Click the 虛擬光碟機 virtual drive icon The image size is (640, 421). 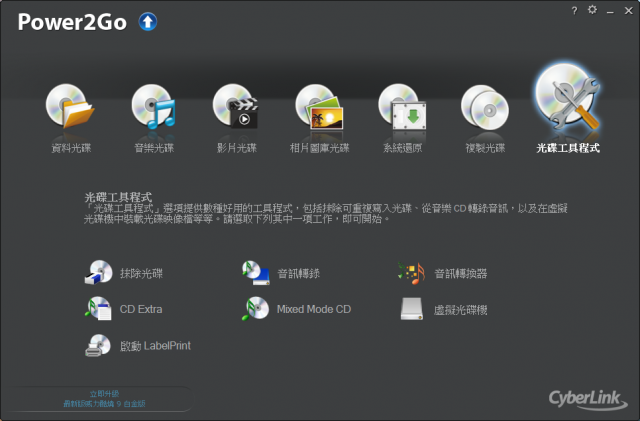pos(411,309)
